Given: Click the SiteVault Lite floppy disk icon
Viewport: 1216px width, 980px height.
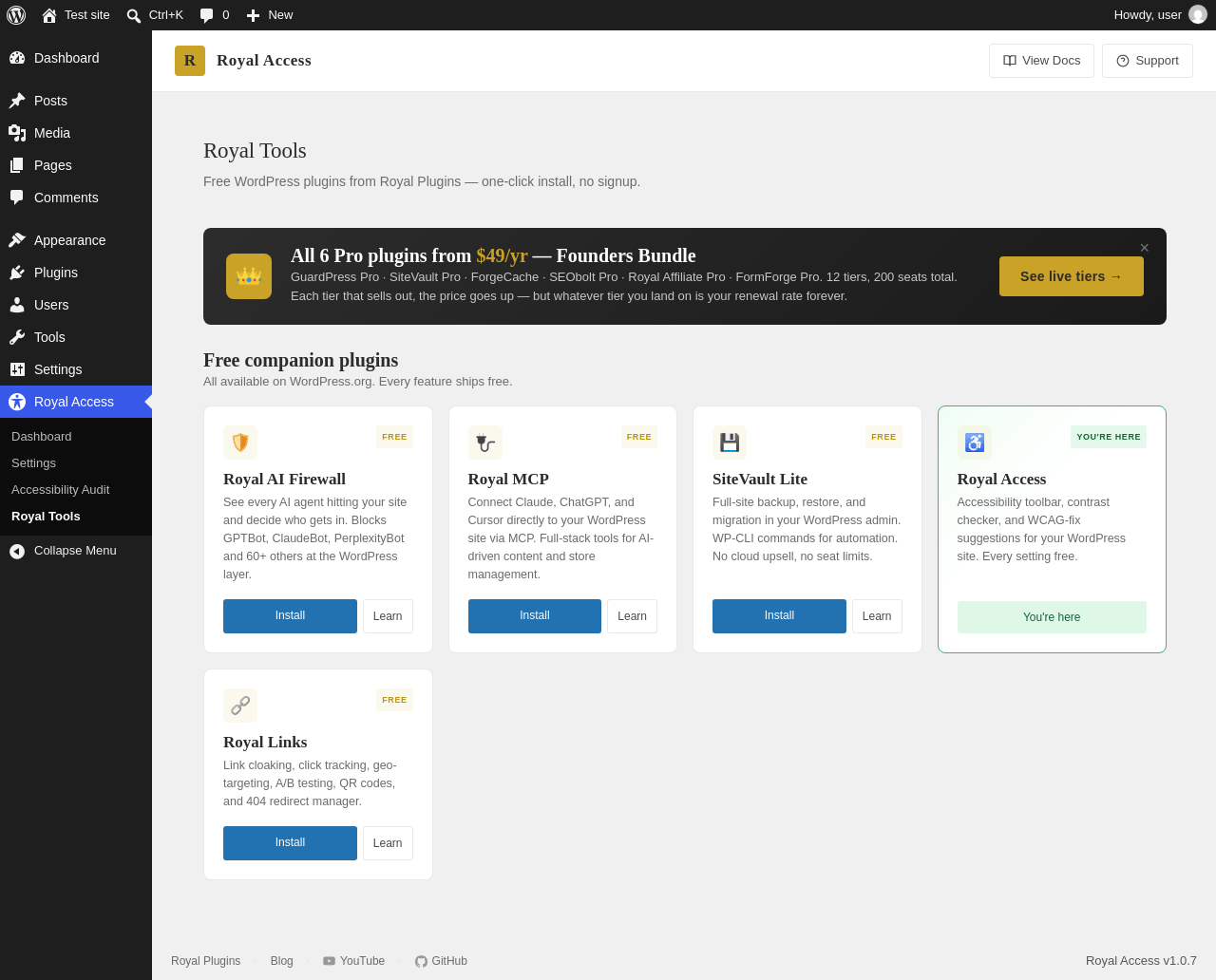Looking at the screenshot, I should pos(730,443).
